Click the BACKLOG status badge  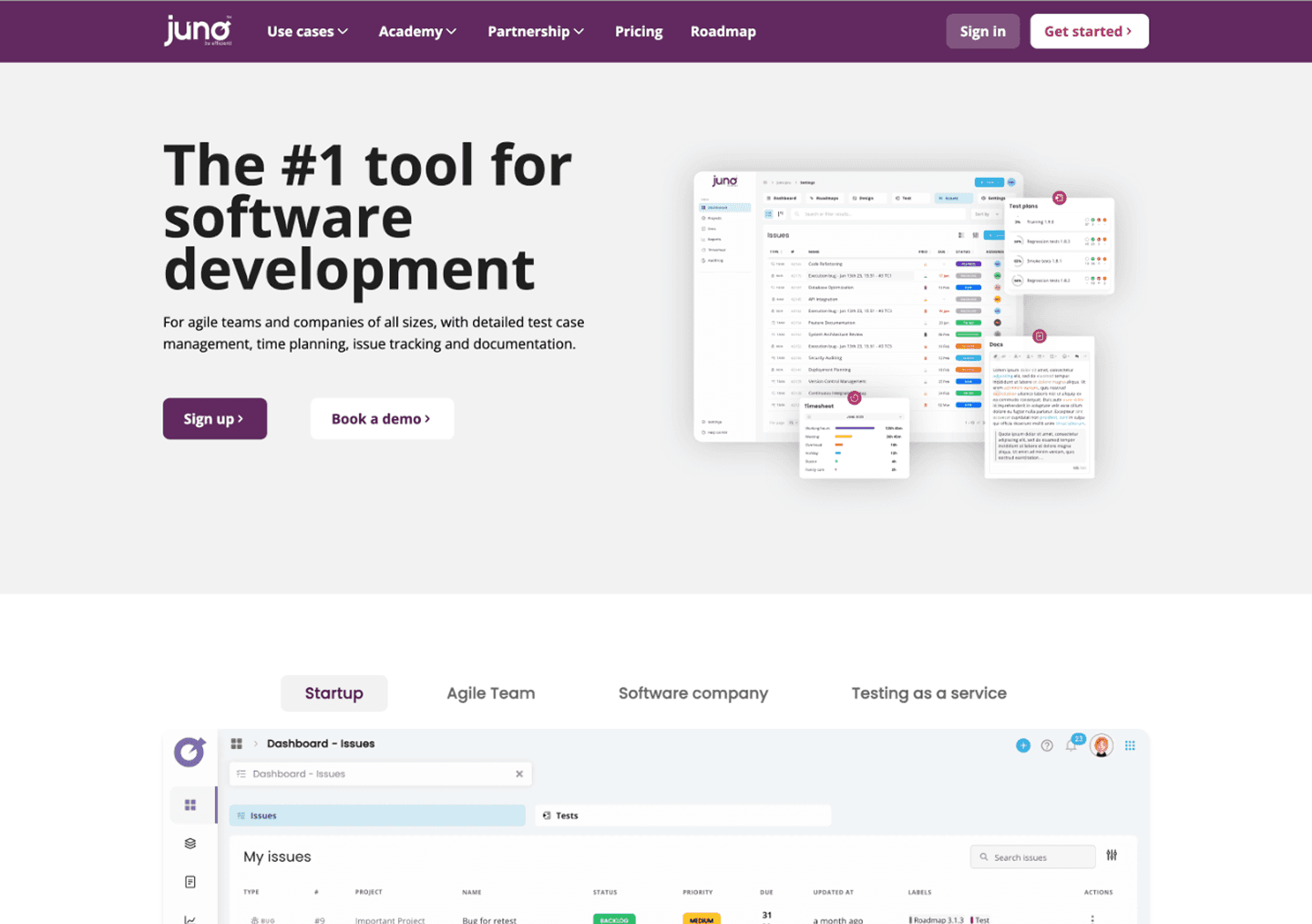coord(614,919)
